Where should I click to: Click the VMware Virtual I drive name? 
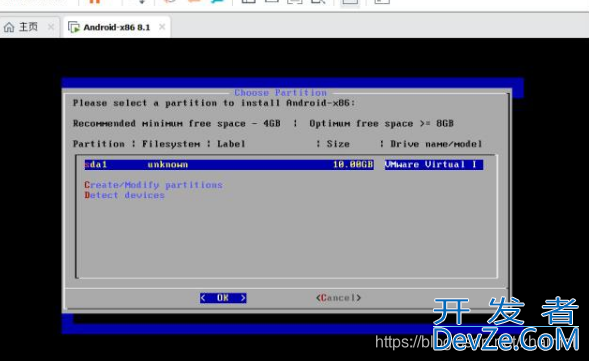point(434,165)
